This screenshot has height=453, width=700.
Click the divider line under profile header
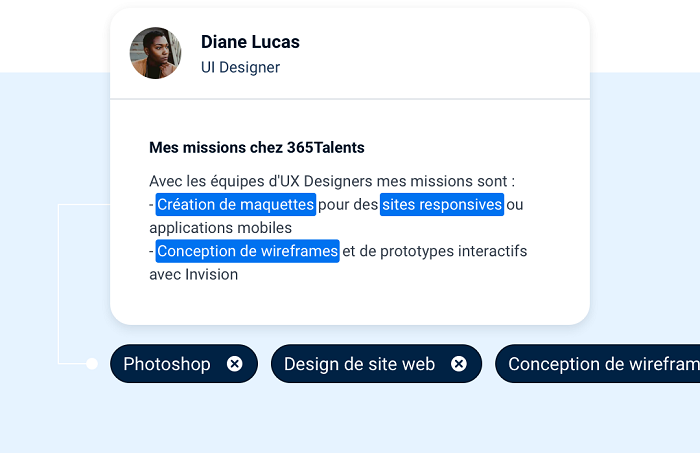click(x=350, y=99)
